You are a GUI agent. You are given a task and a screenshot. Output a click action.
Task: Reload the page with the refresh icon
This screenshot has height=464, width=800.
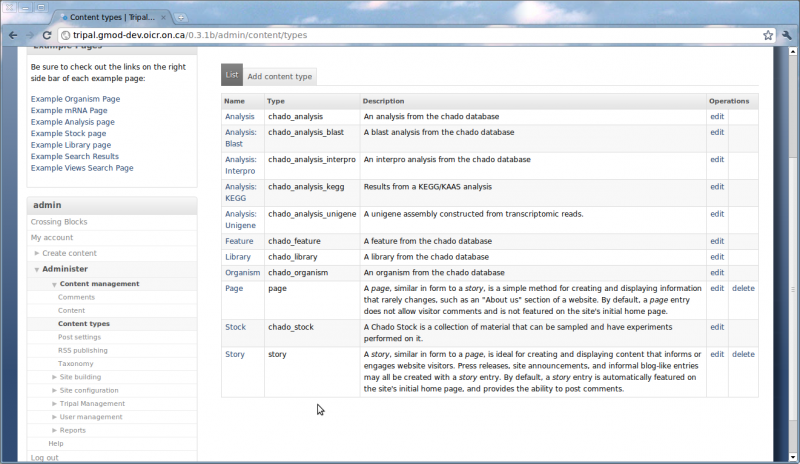point(47,35)
